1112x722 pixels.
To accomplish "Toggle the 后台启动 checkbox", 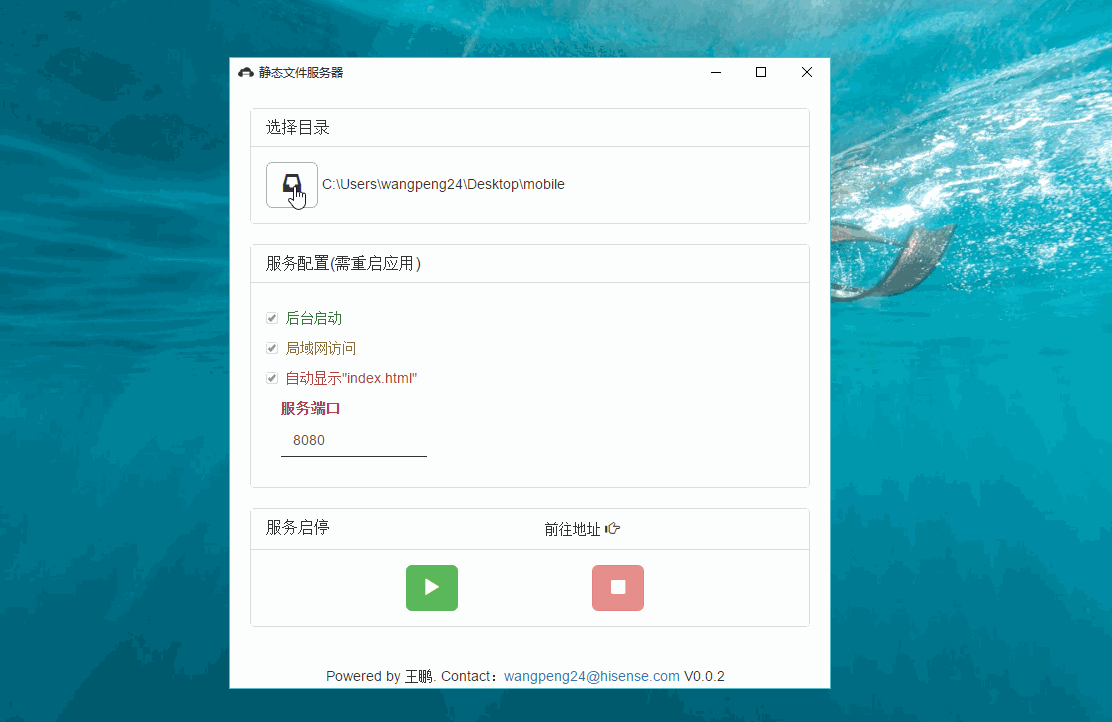I will [x=272, y=318].
